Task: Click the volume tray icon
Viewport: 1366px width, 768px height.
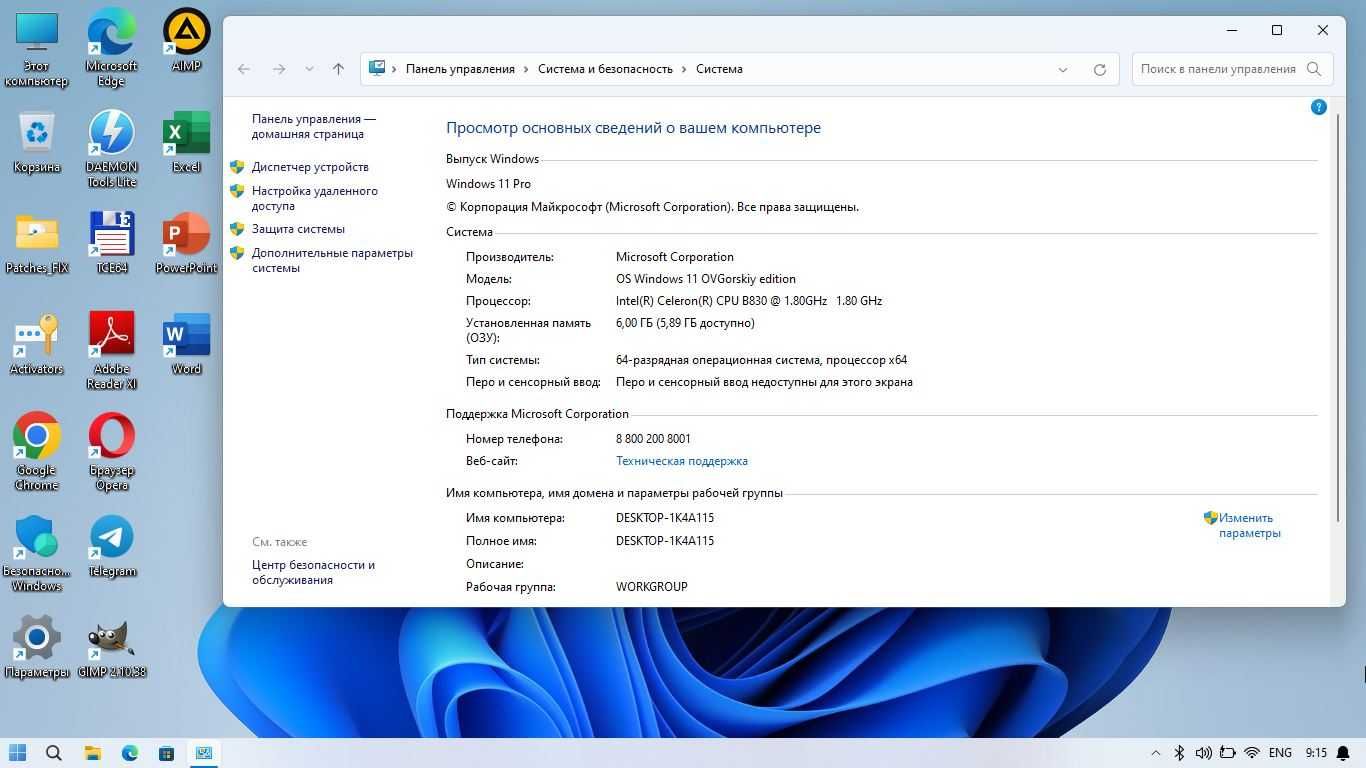Action: (1203, 753)
